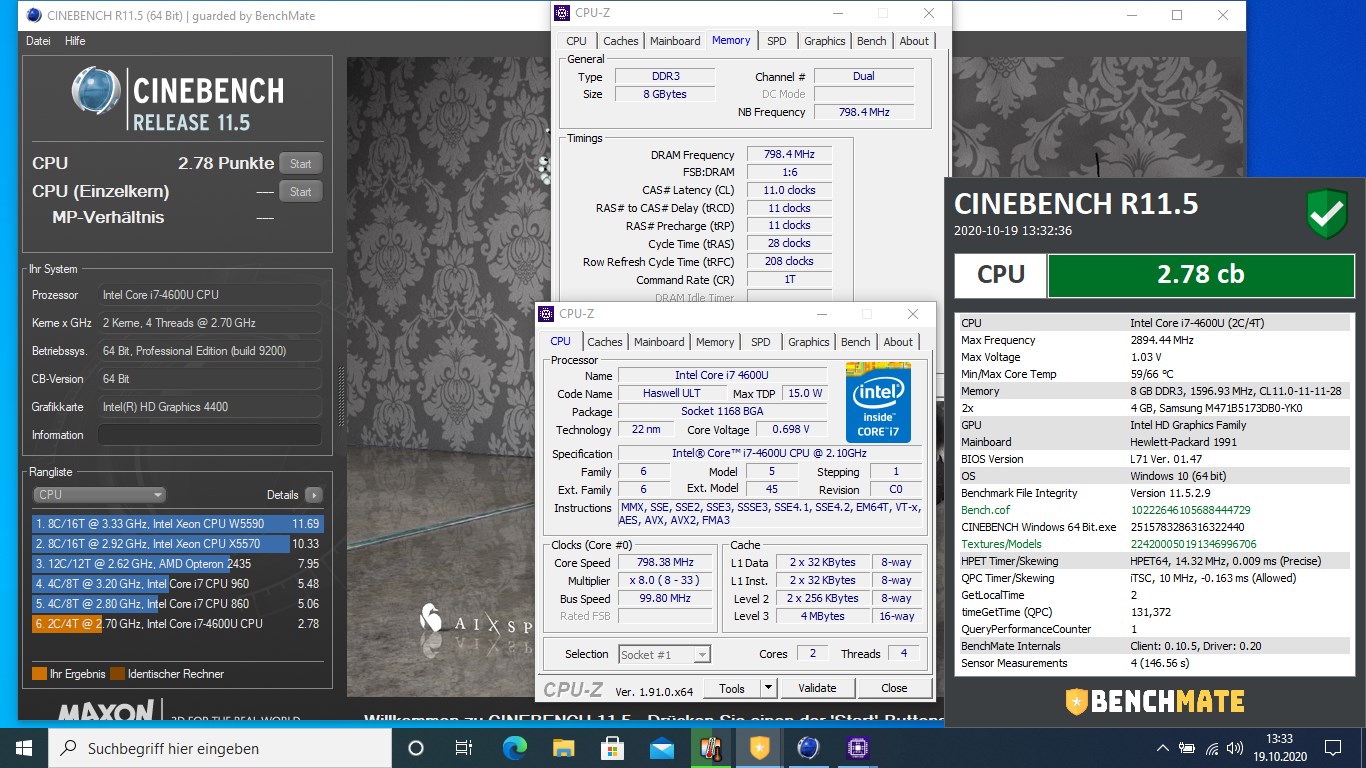Open About tab in Memory CPU-Z window
Image resolution: width=1366 pixels, height=768 pixels.
click(914, 41)
